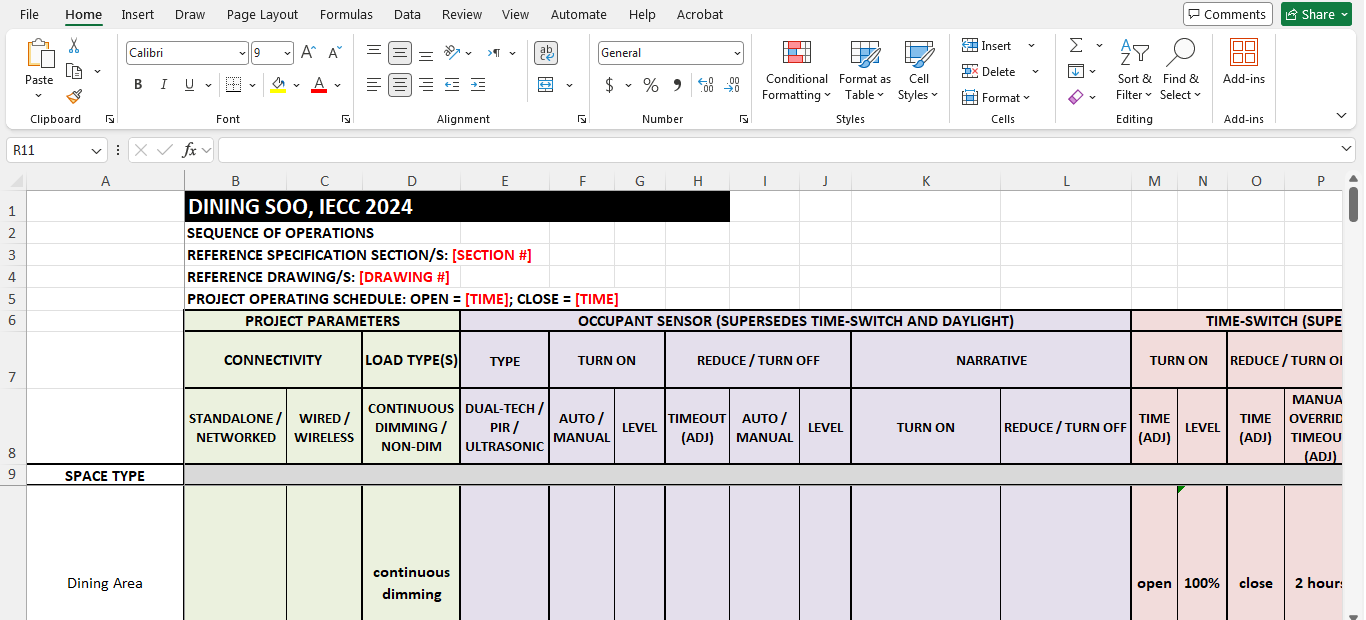Screen dimensions: 1366x620
Task: Select the Format Painter
Action: coord(73,96)
